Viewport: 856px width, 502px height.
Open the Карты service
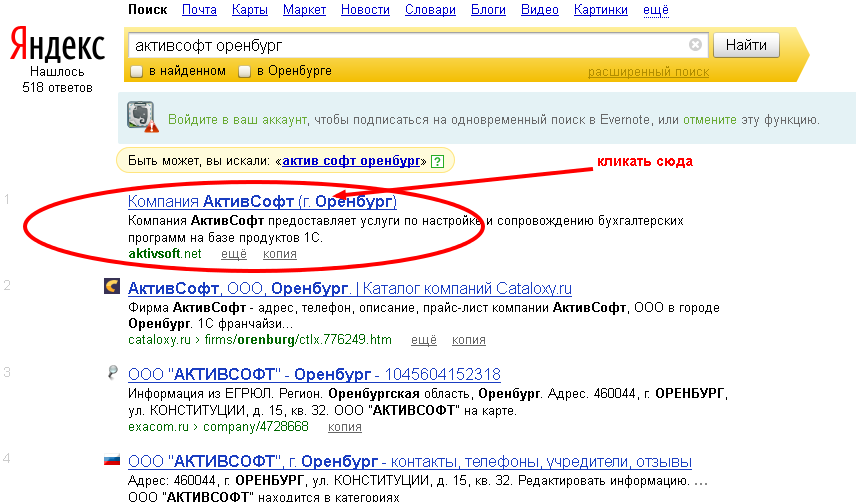[x=249, y=10]
